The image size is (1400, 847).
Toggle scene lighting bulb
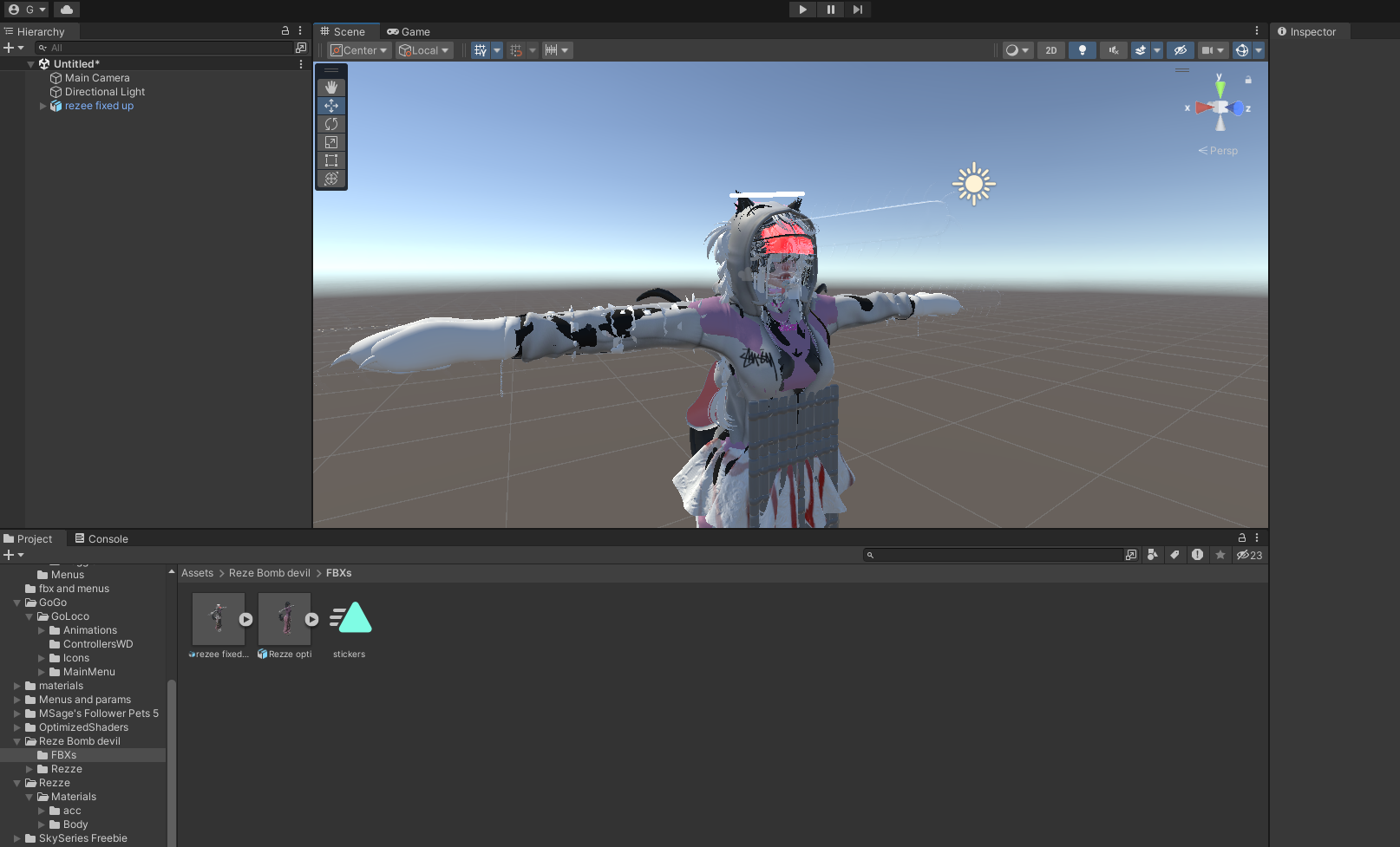1082,50
